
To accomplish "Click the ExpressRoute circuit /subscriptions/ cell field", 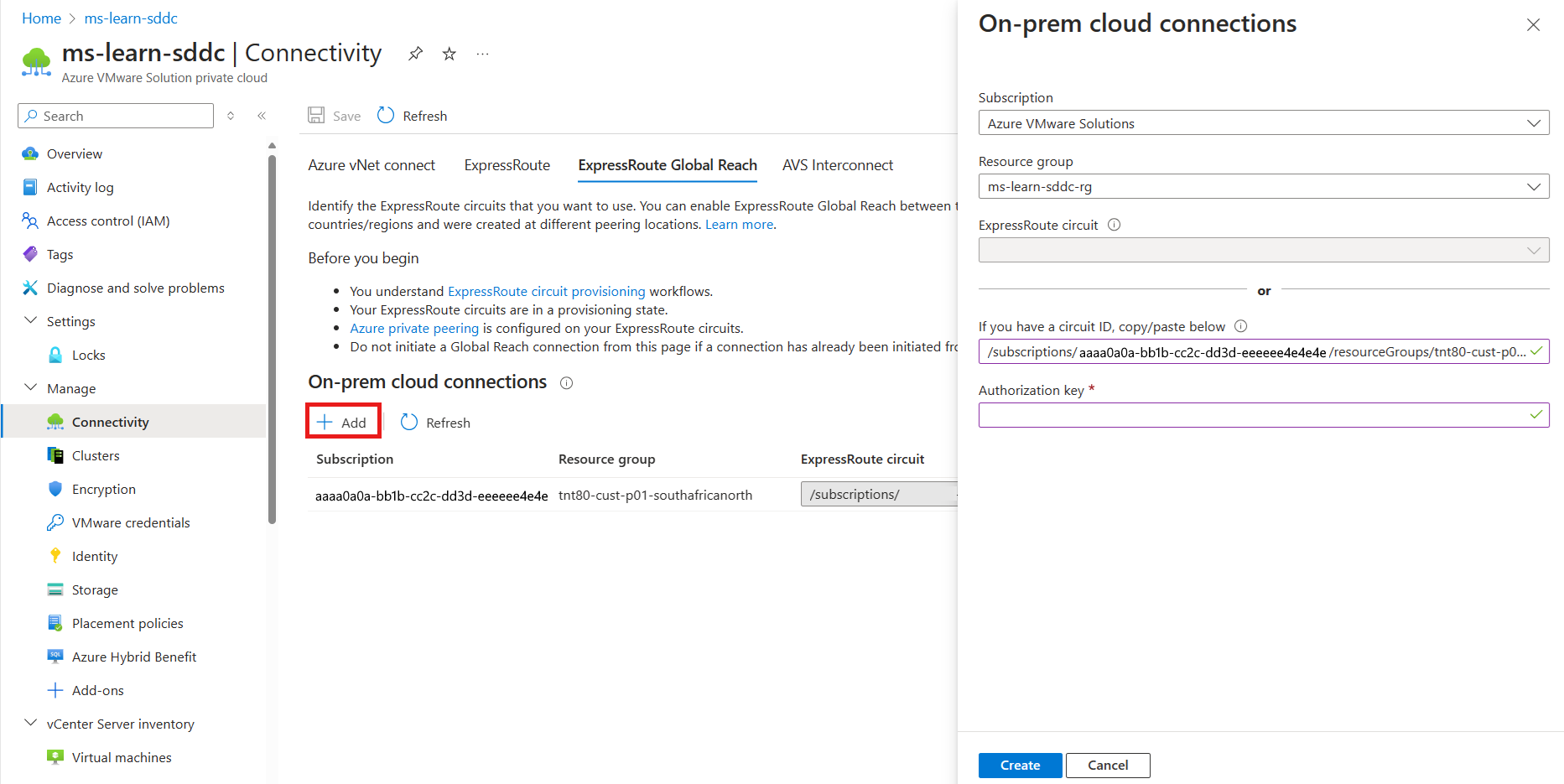I will [879, 495].
